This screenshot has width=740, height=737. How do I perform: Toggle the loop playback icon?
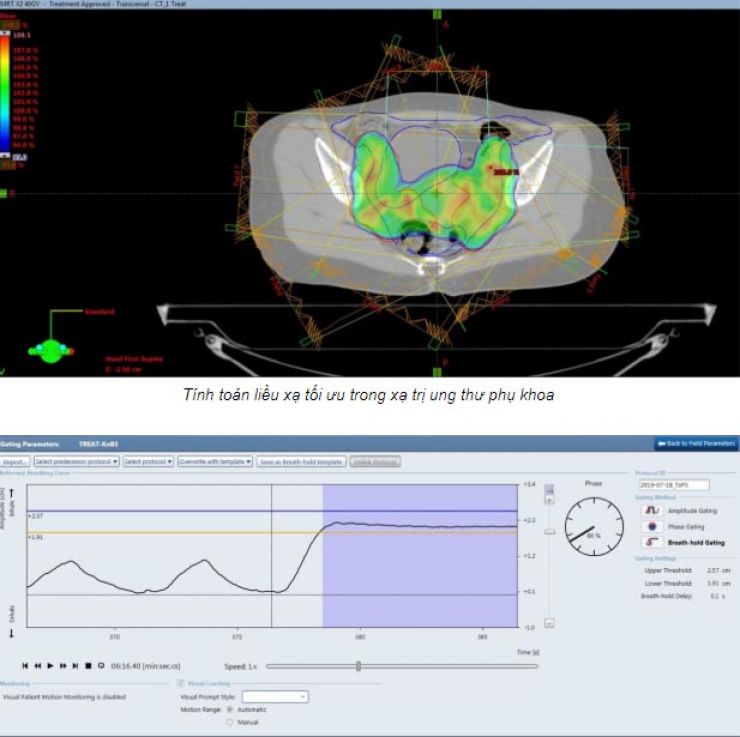coord(101,665)
